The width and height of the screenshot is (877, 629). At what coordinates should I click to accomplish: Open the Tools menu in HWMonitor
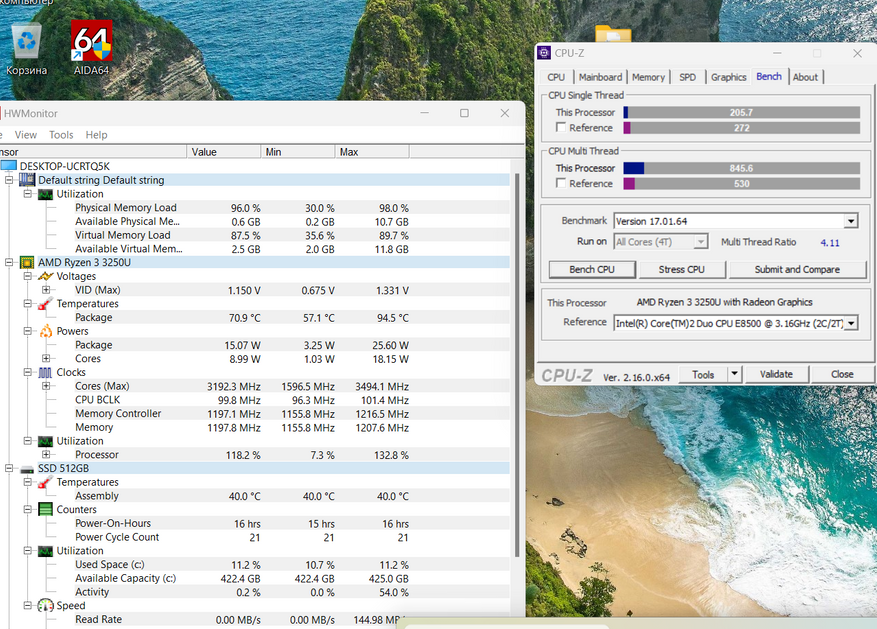pos(61,135)
